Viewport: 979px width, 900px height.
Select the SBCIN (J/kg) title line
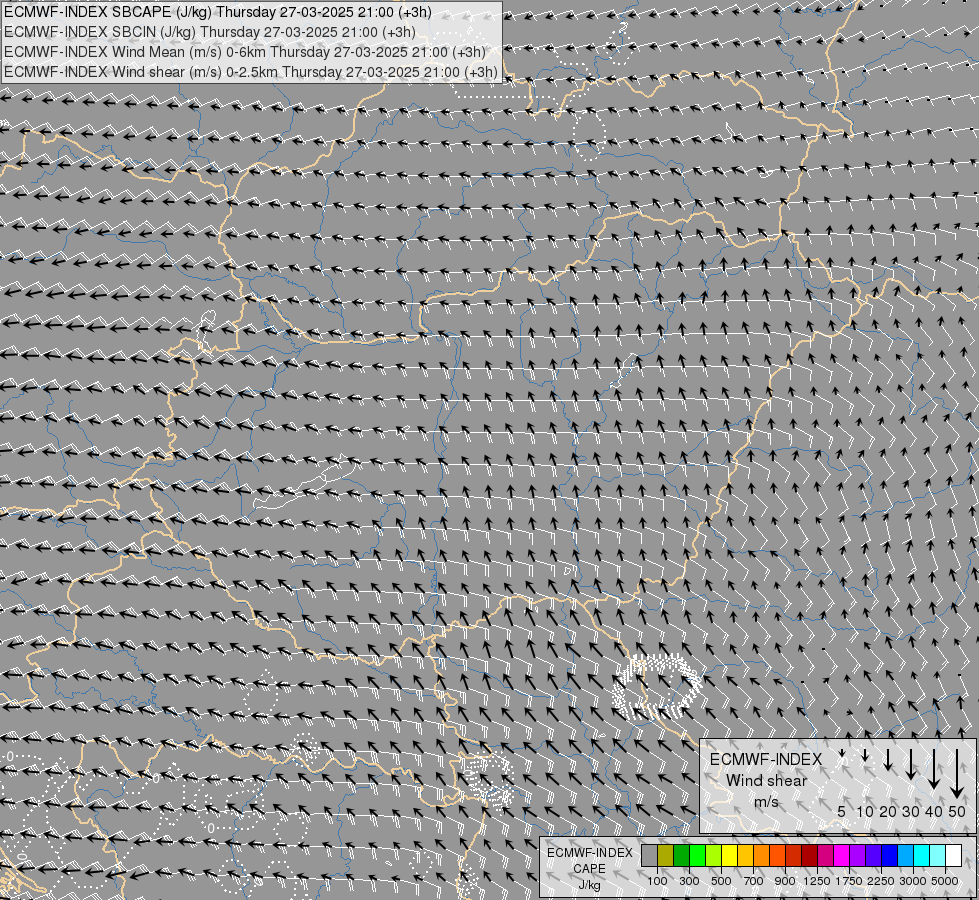click(210, 32)
